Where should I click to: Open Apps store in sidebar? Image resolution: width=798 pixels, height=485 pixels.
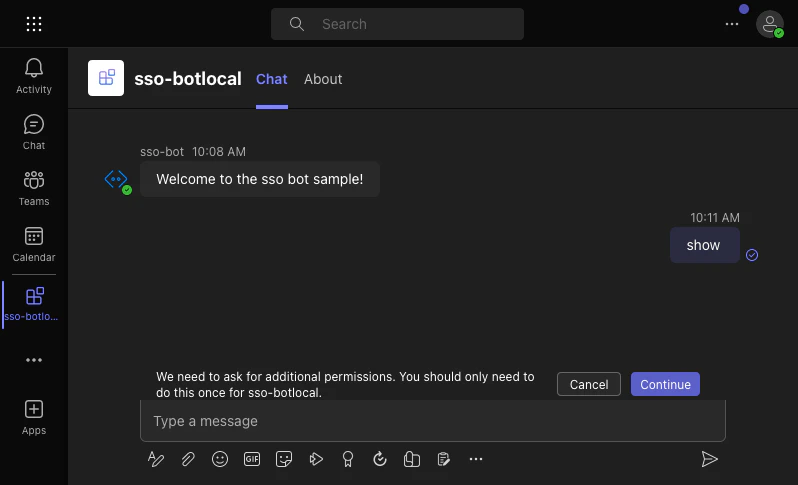point(34,417)
